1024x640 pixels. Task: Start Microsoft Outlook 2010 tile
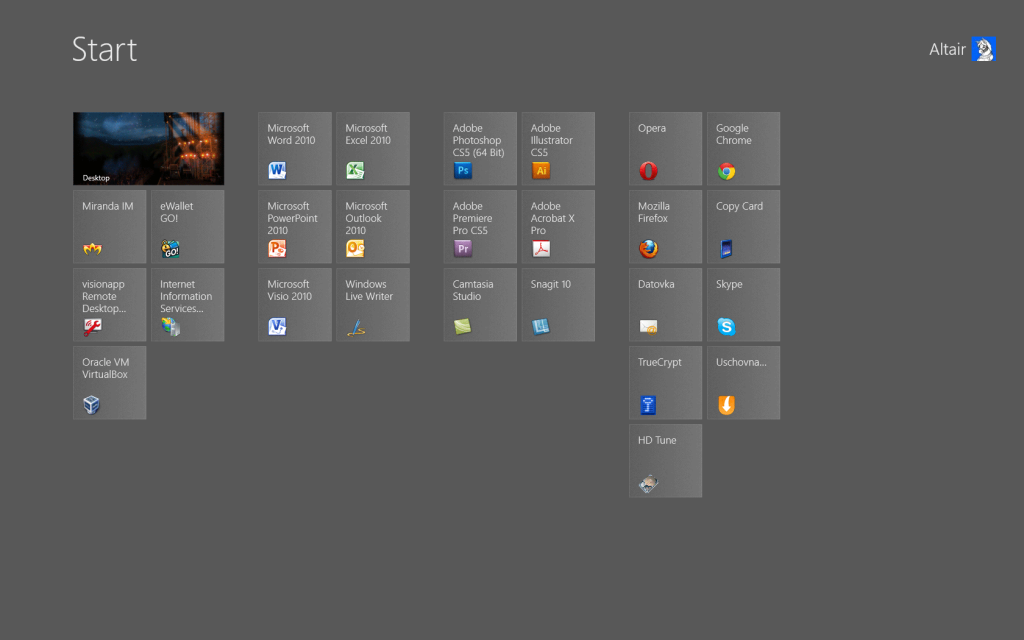click(x=373, y=227)
